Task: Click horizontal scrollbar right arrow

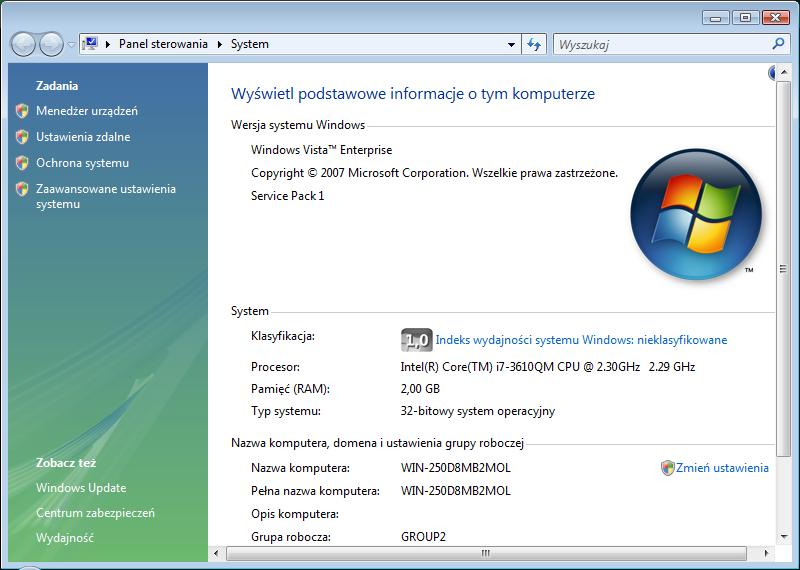Action: pyautogui.click(x=765, y=553)
